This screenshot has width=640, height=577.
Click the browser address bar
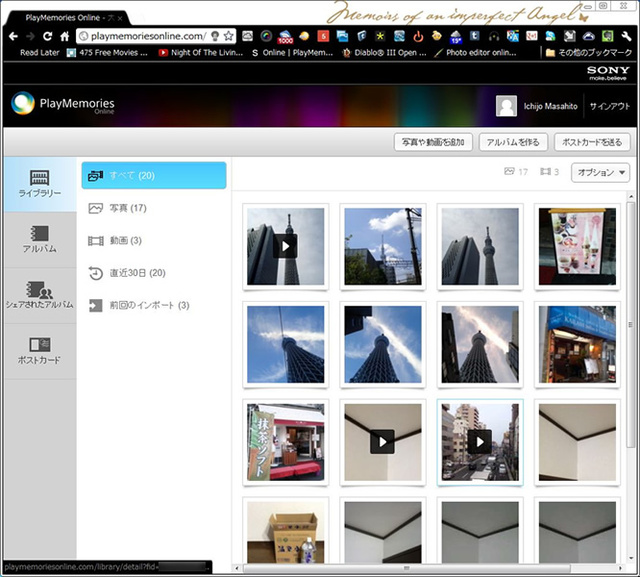click(x=150, y=35)
